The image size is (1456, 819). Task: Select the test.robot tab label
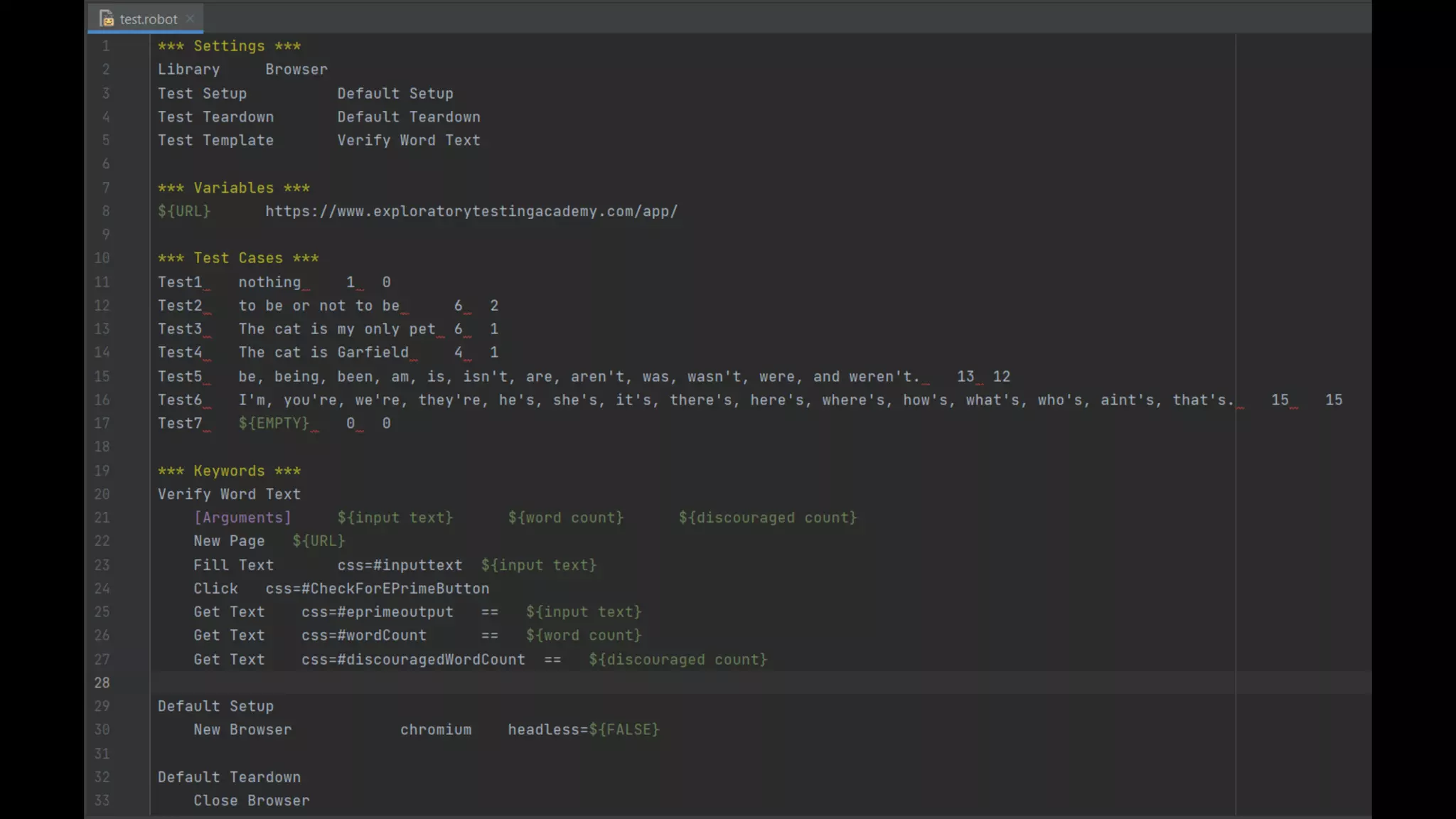click(x=148, y=19)
